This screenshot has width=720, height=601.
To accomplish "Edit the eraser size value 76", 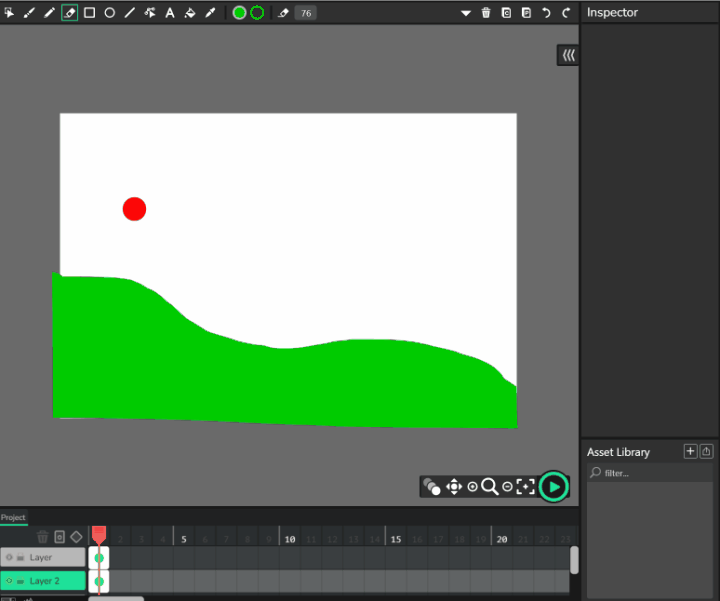I will click(x=306, y=13).
